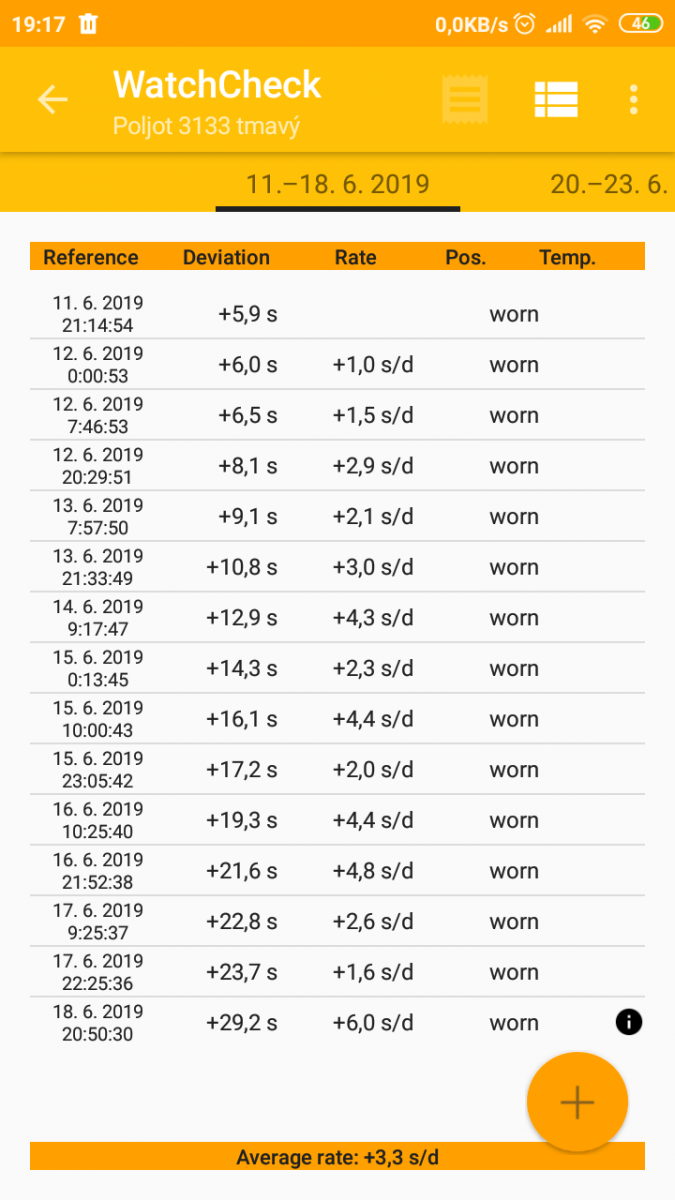Tap the Deviation column header
This screenshot has width=675, height=1200.
226,257
